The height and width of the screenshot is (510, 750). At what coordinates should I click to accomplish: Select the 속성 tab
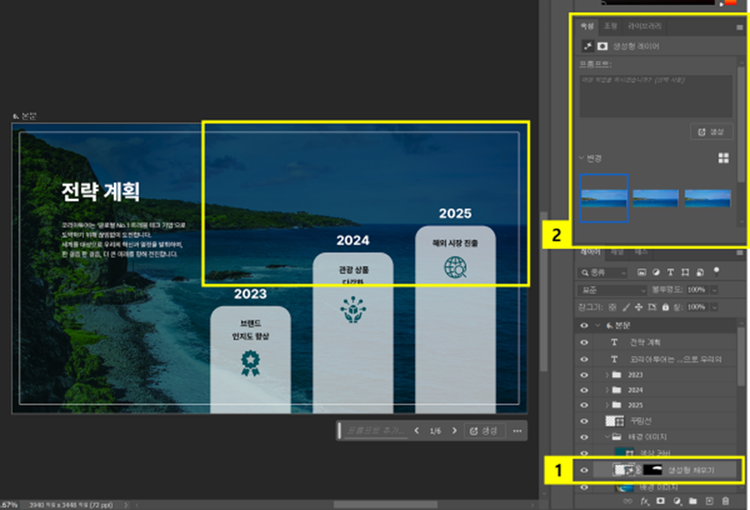tap(587, 26)
